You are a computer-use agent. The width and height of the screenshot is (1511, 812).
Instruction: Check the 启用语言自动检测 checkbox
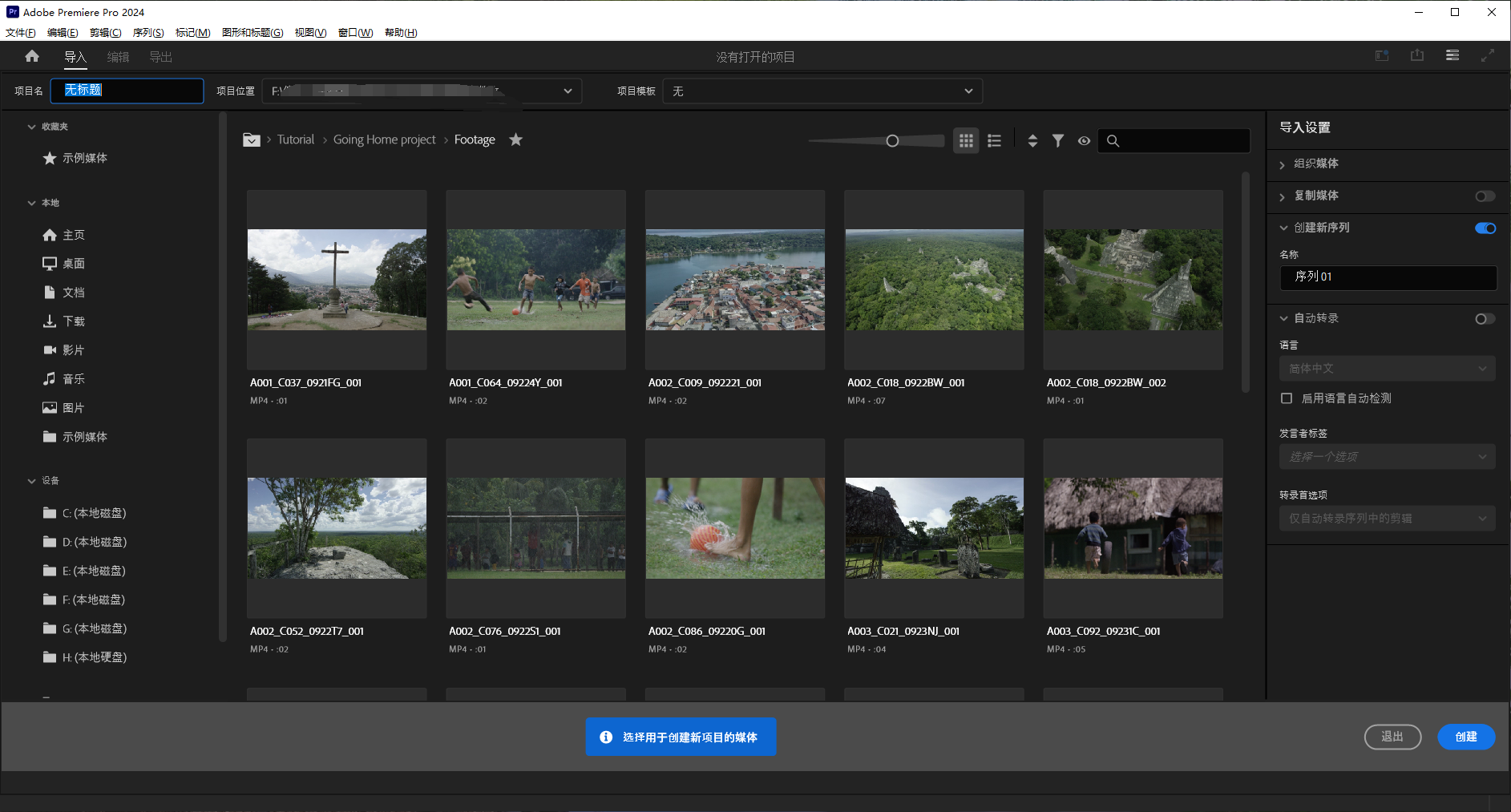[x=1287, y=398]
